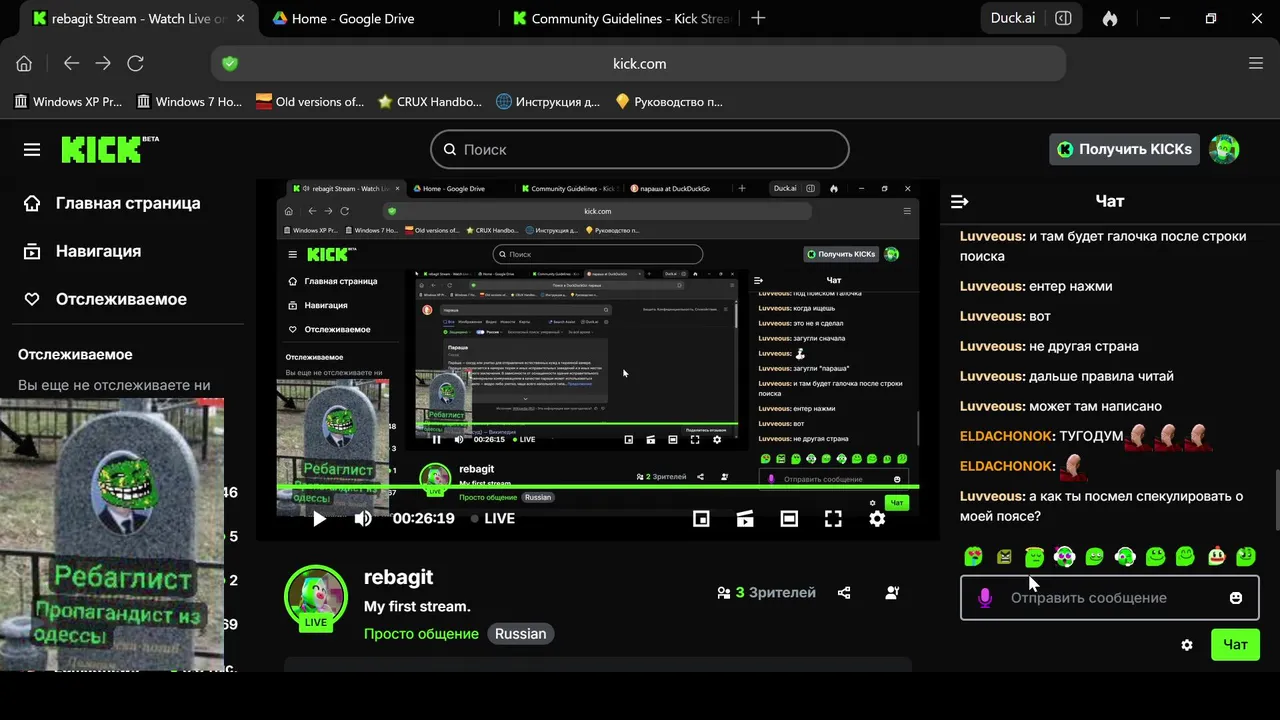Click the Luvveous message 'энтер нажми'

(x=1036, y=286)
